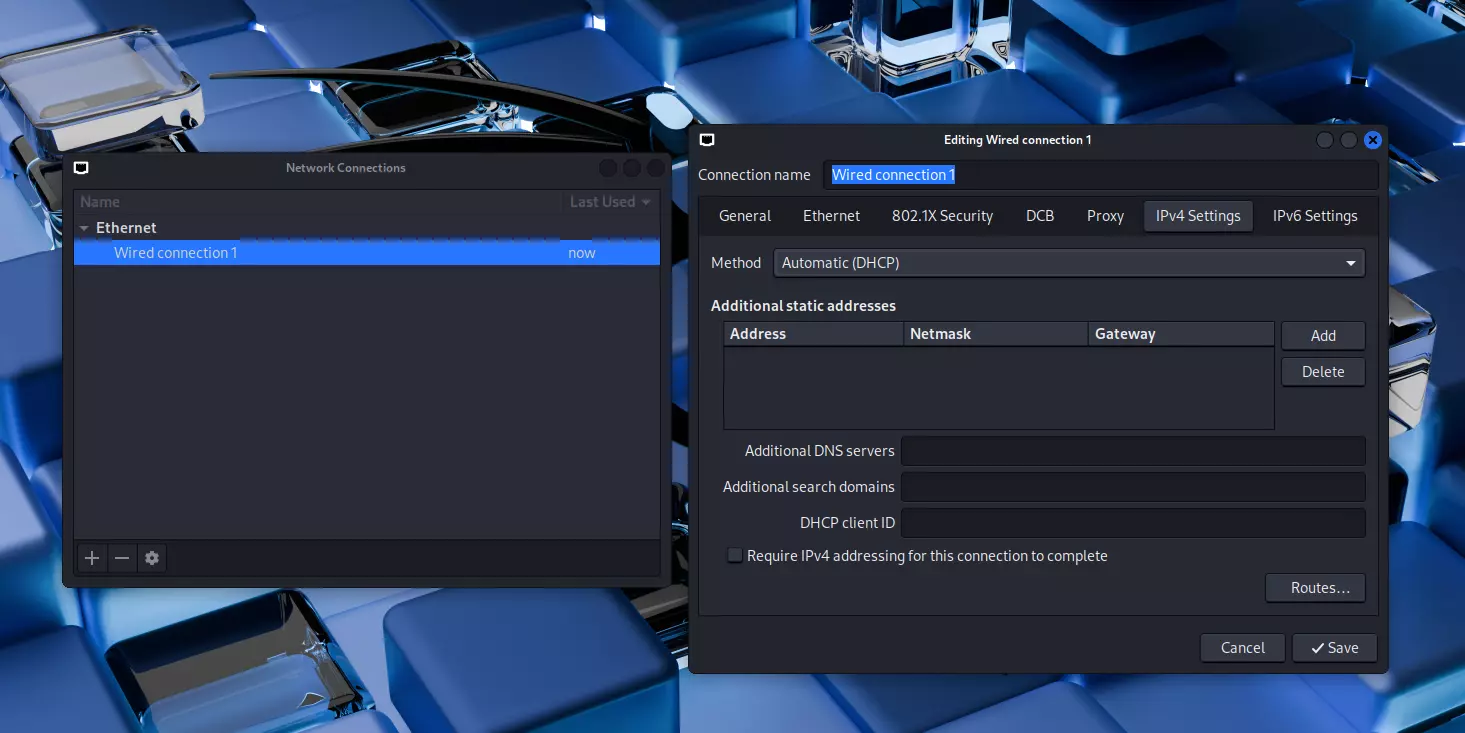Enable Require IPv4 addressing checkbox
This screenshot has height=733, width=1465.
point(735,556)
